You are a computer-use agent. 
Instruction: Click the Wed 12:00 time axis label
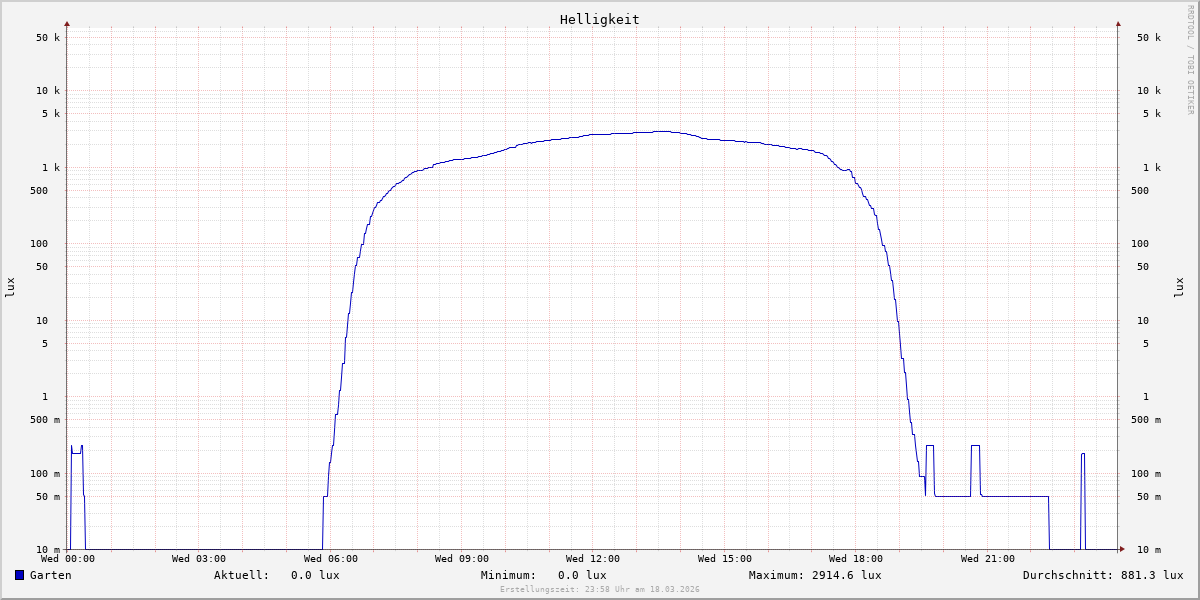[x=593, y=559]
